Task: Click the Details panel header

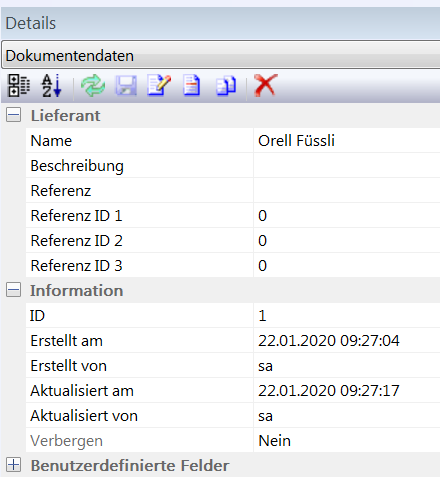Action: (221, 23)
